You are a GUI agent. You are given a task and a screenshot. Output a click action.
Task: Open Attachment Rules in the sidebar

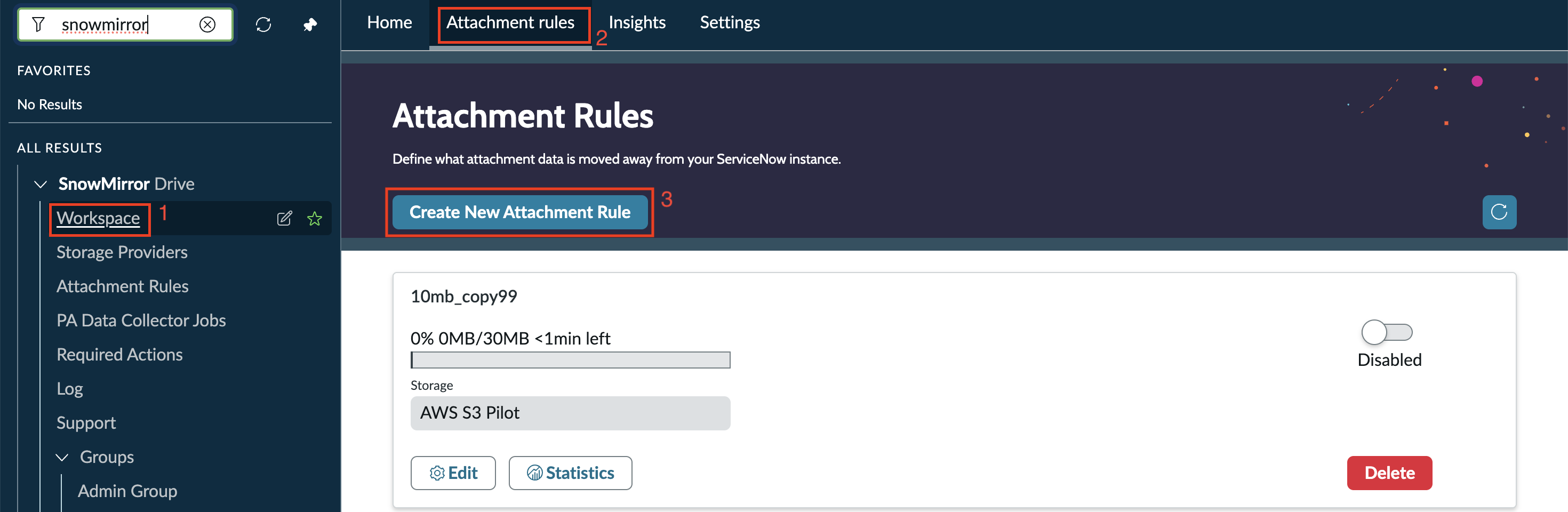pos(122,286)
